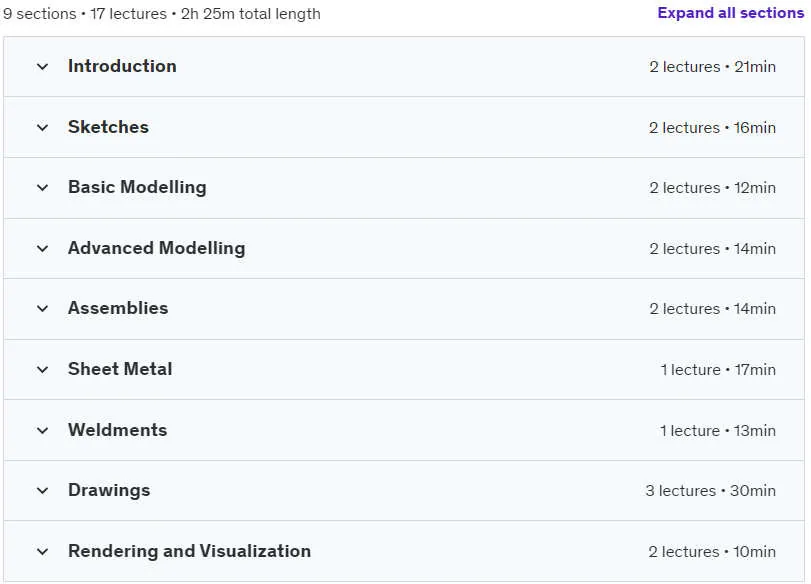Expand the Sheet Metal chevron arrow

[42, 370]
